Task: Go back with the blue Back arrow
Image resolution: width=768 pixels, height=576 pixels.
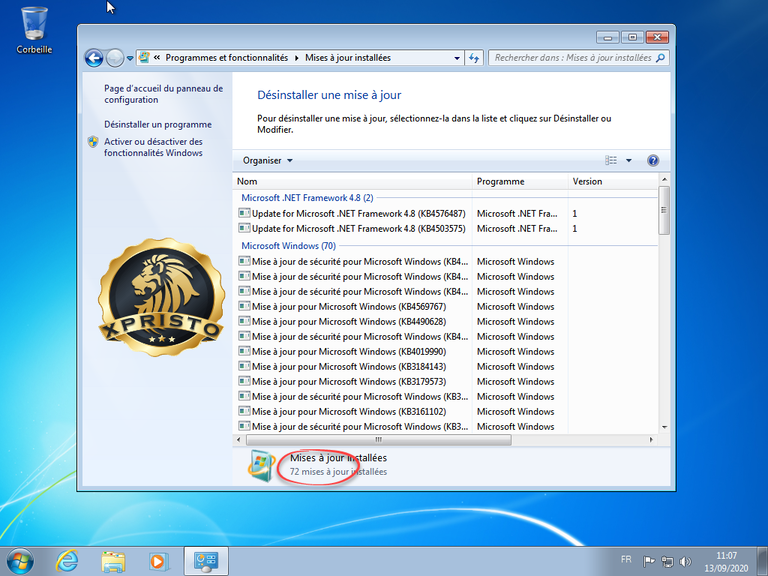Action: [94, 58]
